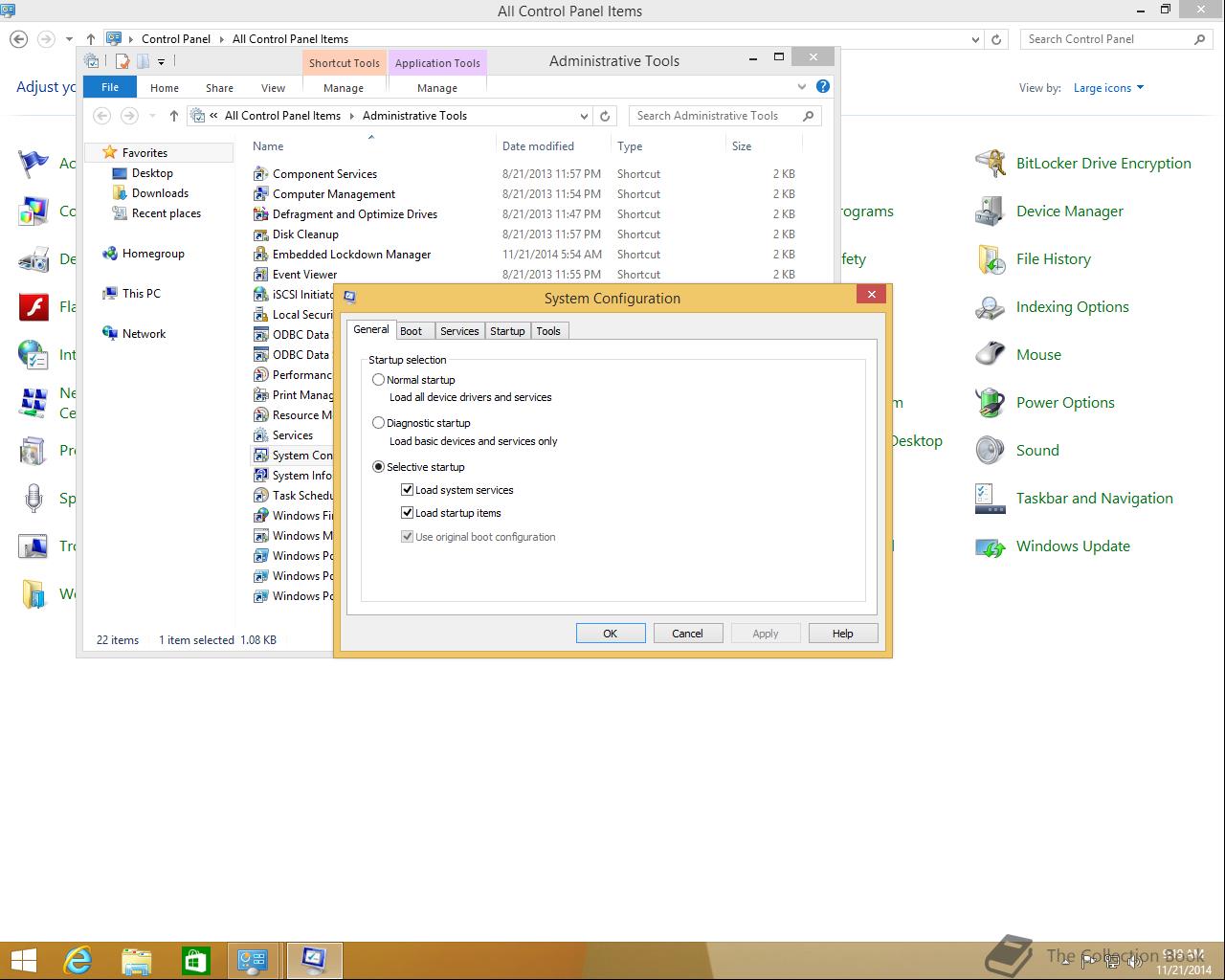The height and width of the screenshot is (980, 1225).
Task: Expand the Explorer ribbon chevron
Action: [802, 86]
